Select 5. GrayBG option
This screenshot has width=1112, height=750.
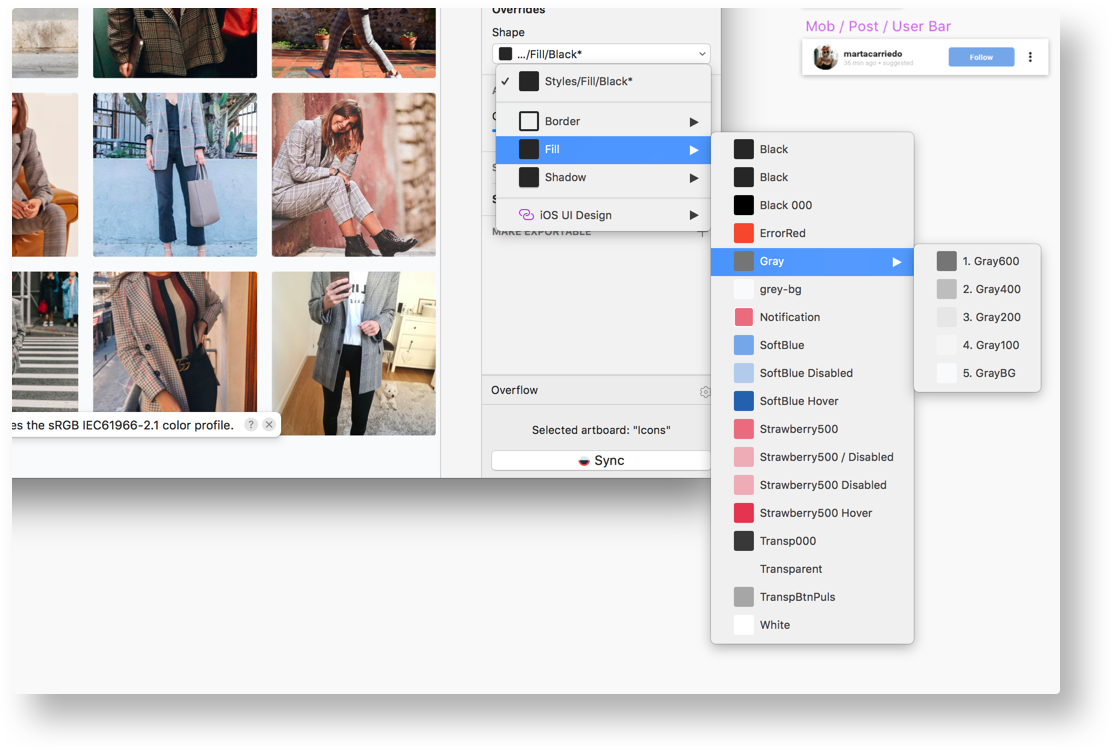(x=988, y=373)
